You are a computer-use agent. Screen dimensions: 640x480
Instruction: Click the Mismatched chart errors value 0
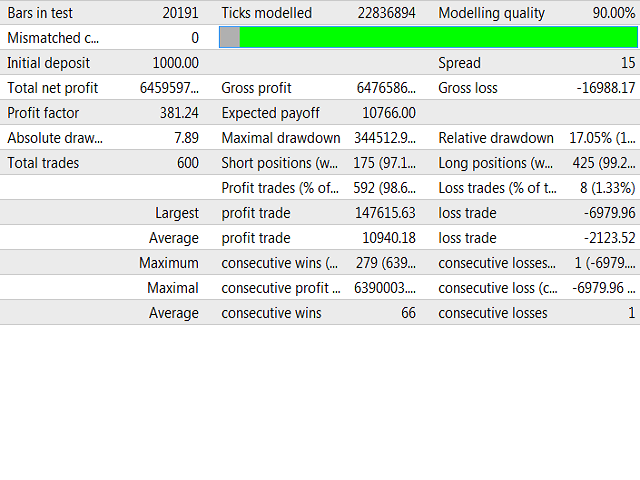pos(195,38)
